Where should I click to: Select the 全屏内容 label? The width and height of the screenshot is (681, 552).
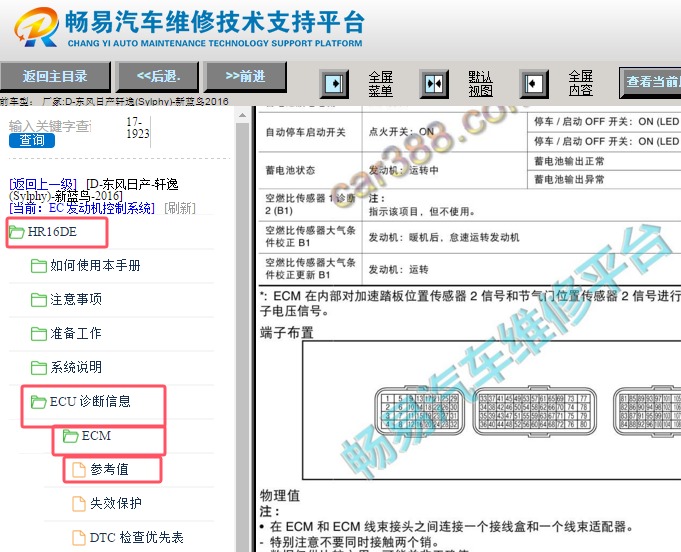[x=581, y=83]
